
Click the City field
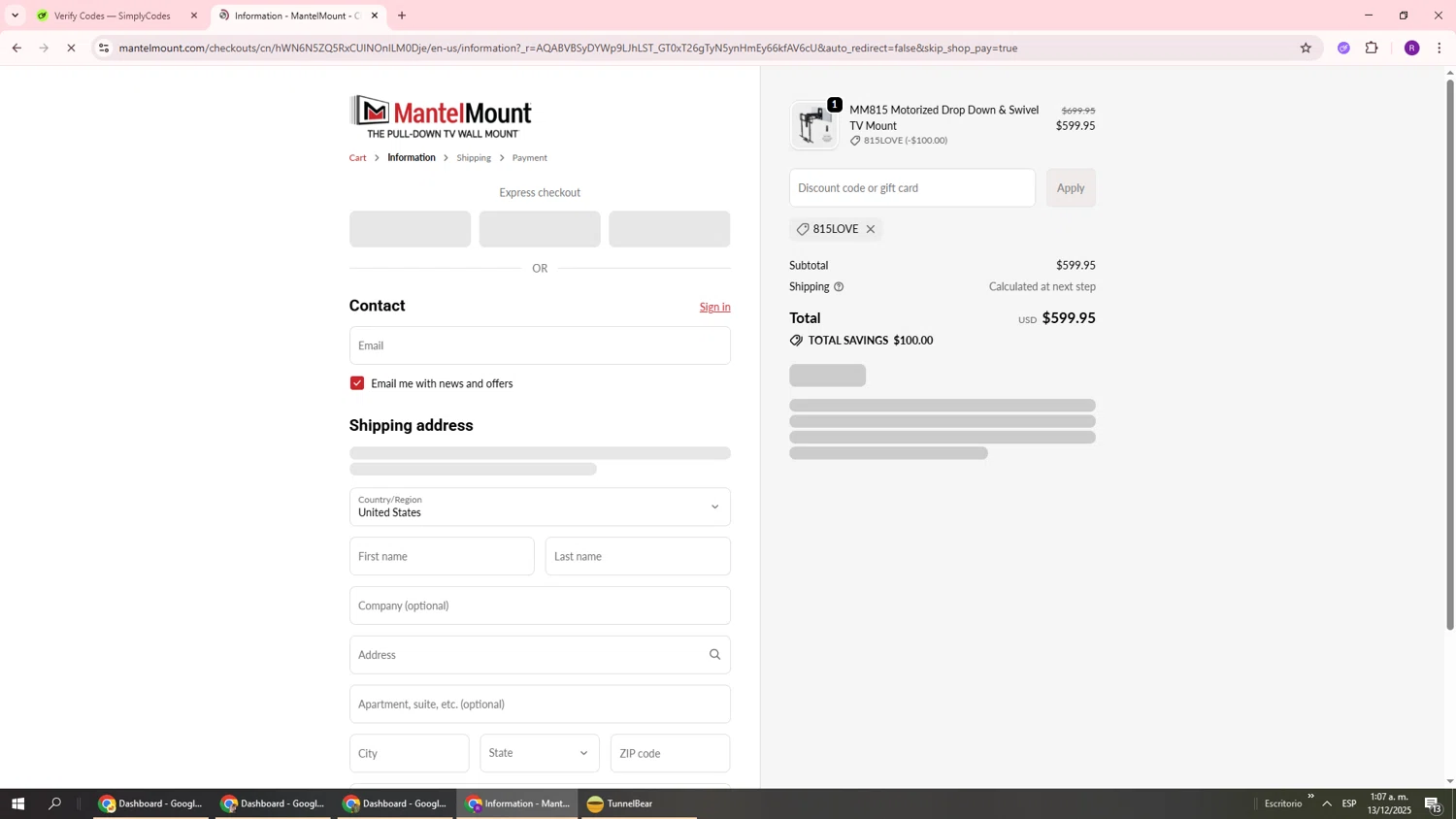click(410, 753)
